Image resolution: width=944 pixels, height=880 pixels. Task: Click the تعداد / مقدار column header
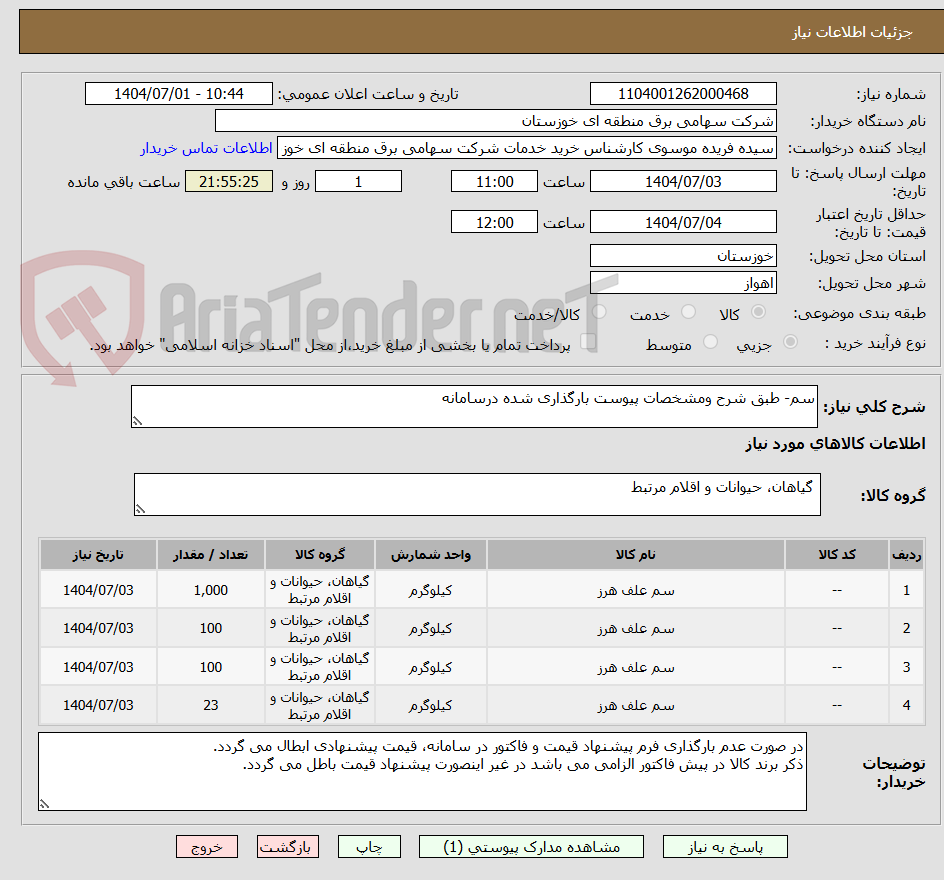(211, 554)
